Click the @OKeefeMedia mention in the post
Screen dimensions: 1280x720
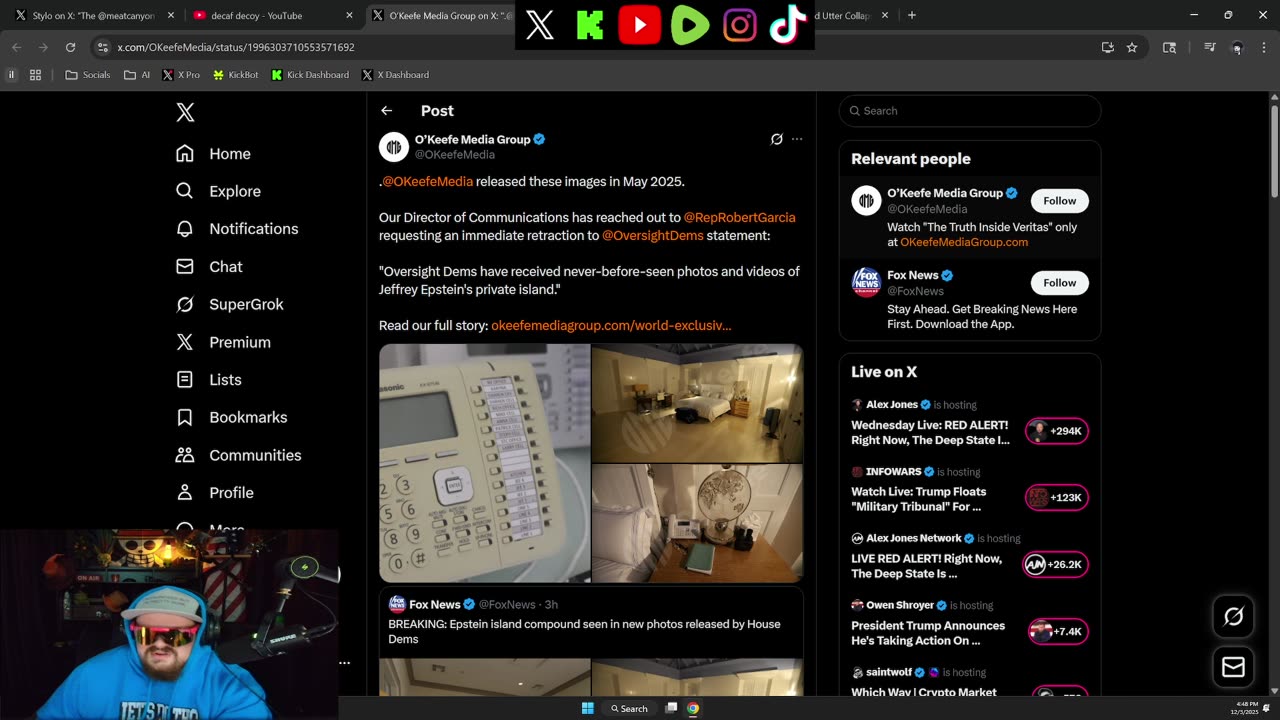(x=428, y=182)
